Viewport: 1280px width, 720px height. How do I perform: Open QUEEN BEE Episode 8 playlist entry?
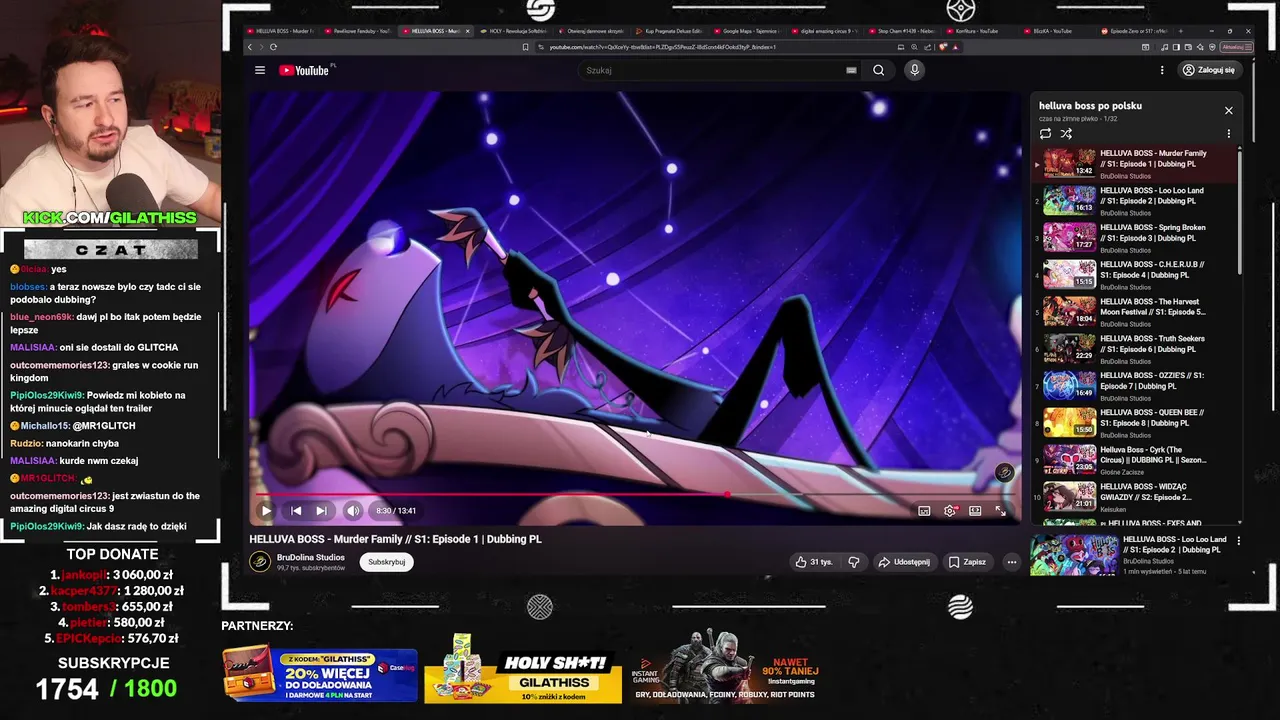pos(1135,423)
